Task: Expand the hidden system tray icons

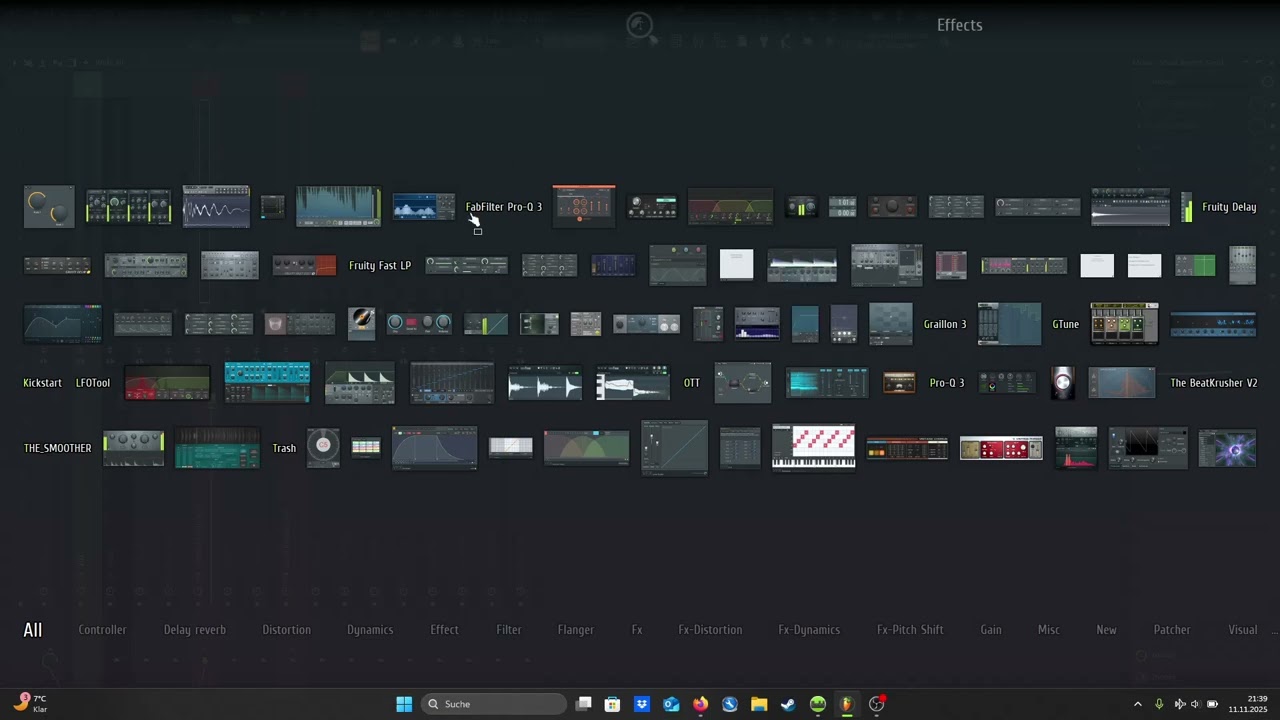Action: tap(1137, 704)
